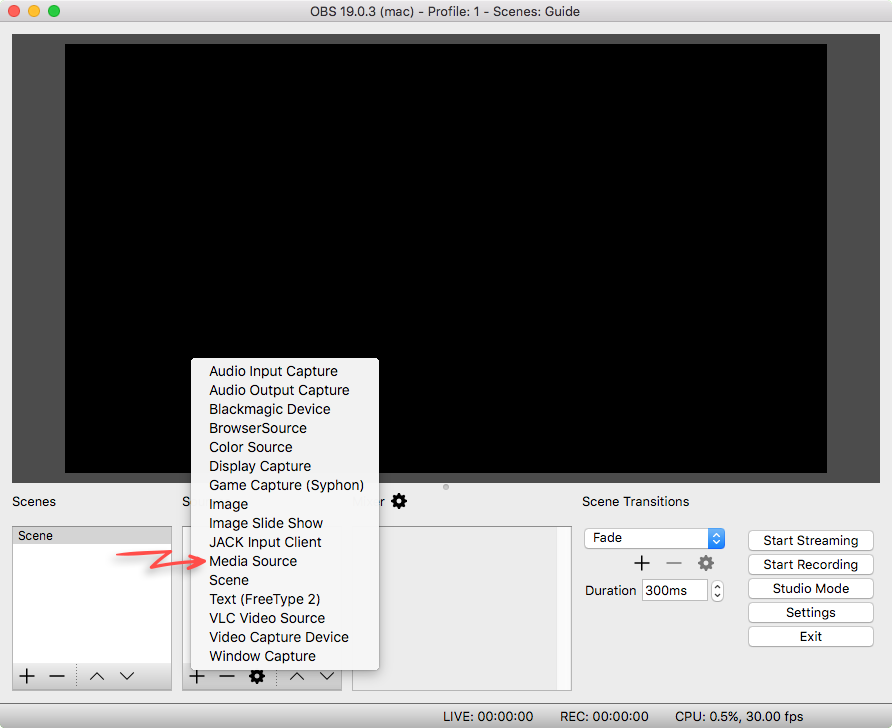Click the Scene Transitions label
The width and height of the screenshot is (892, 728).
[635, 502]
